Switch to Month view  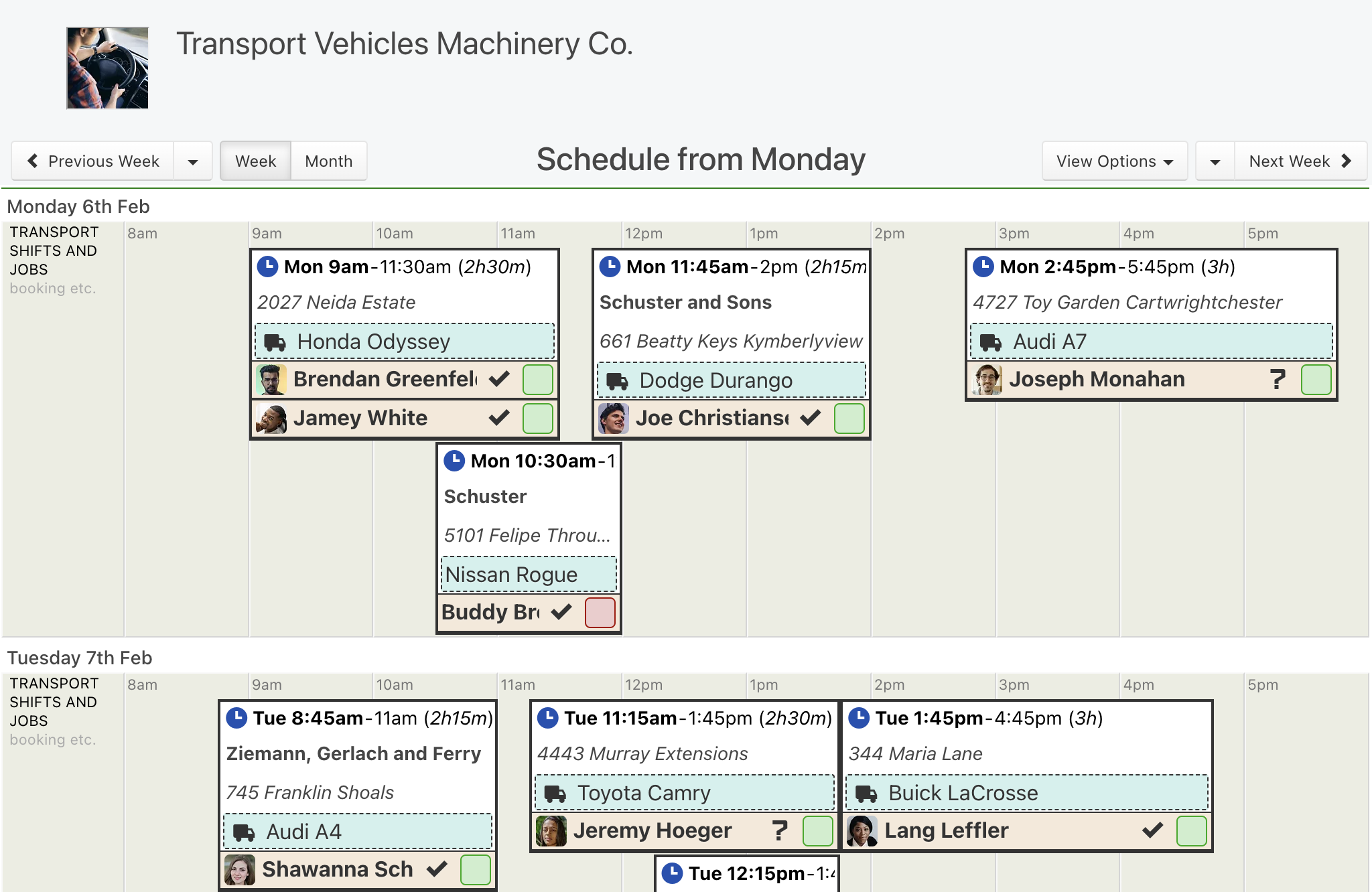click(329, 161)
